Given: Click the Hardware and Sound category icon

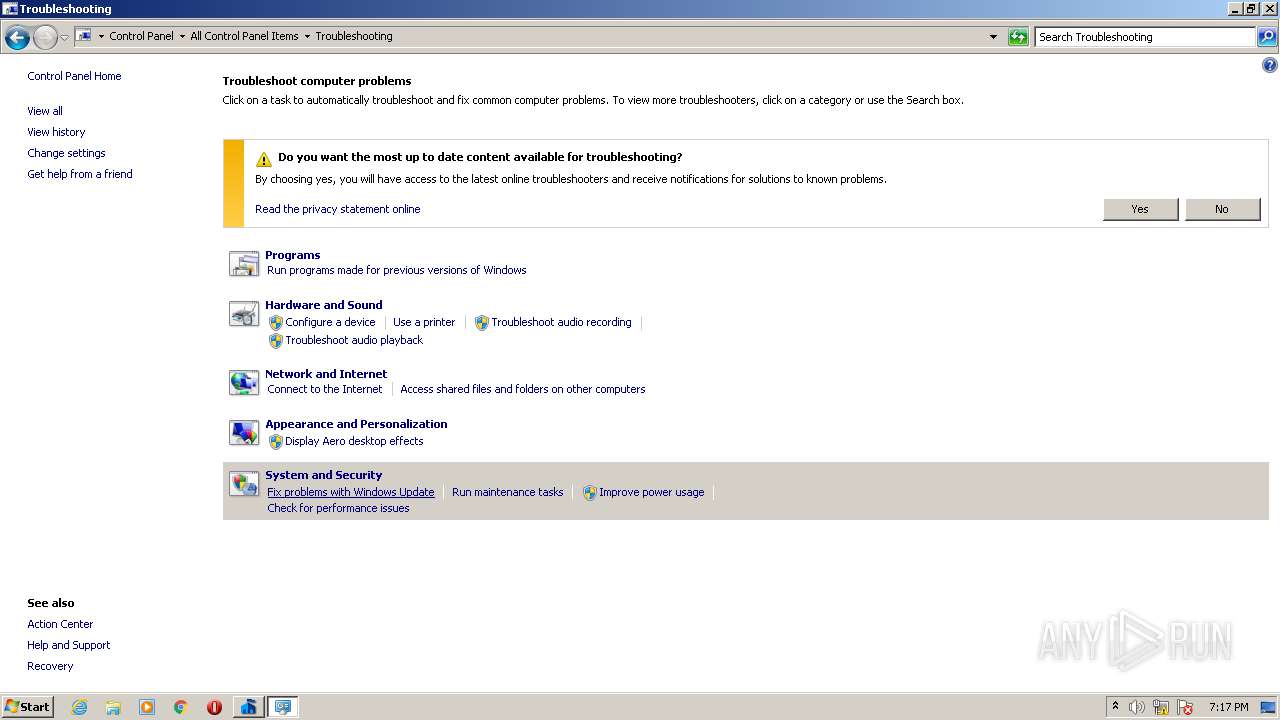Looking at the screenshot, I should (x=244, y=314).
